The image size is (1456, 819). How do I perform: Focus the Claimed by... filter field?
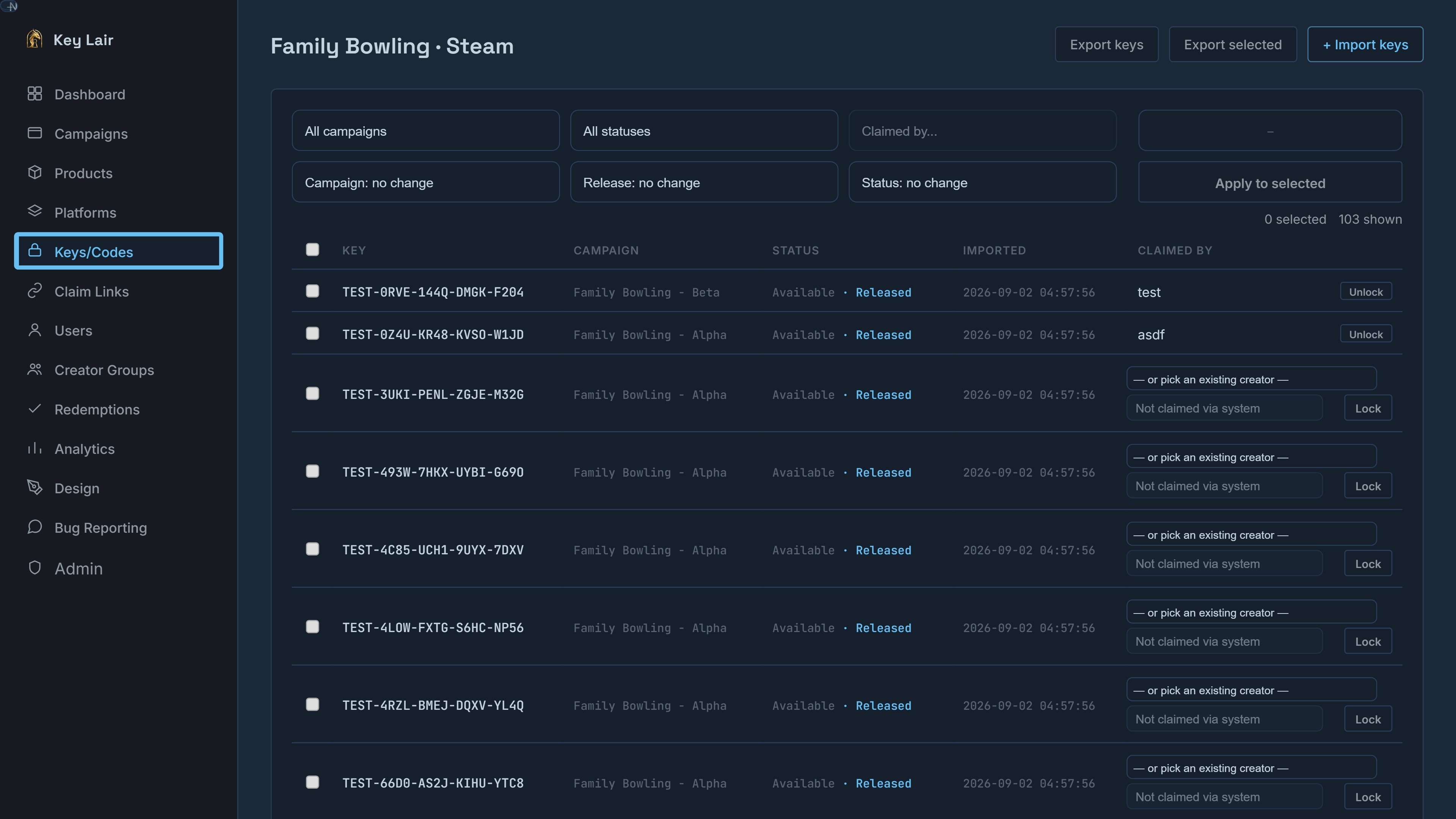pos(982,130)
